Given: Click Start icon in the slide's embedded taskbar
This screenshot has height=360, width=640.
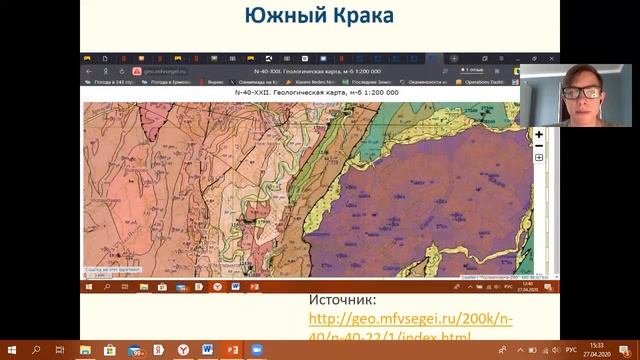Looking at the screenshot, I should point(89,287).
